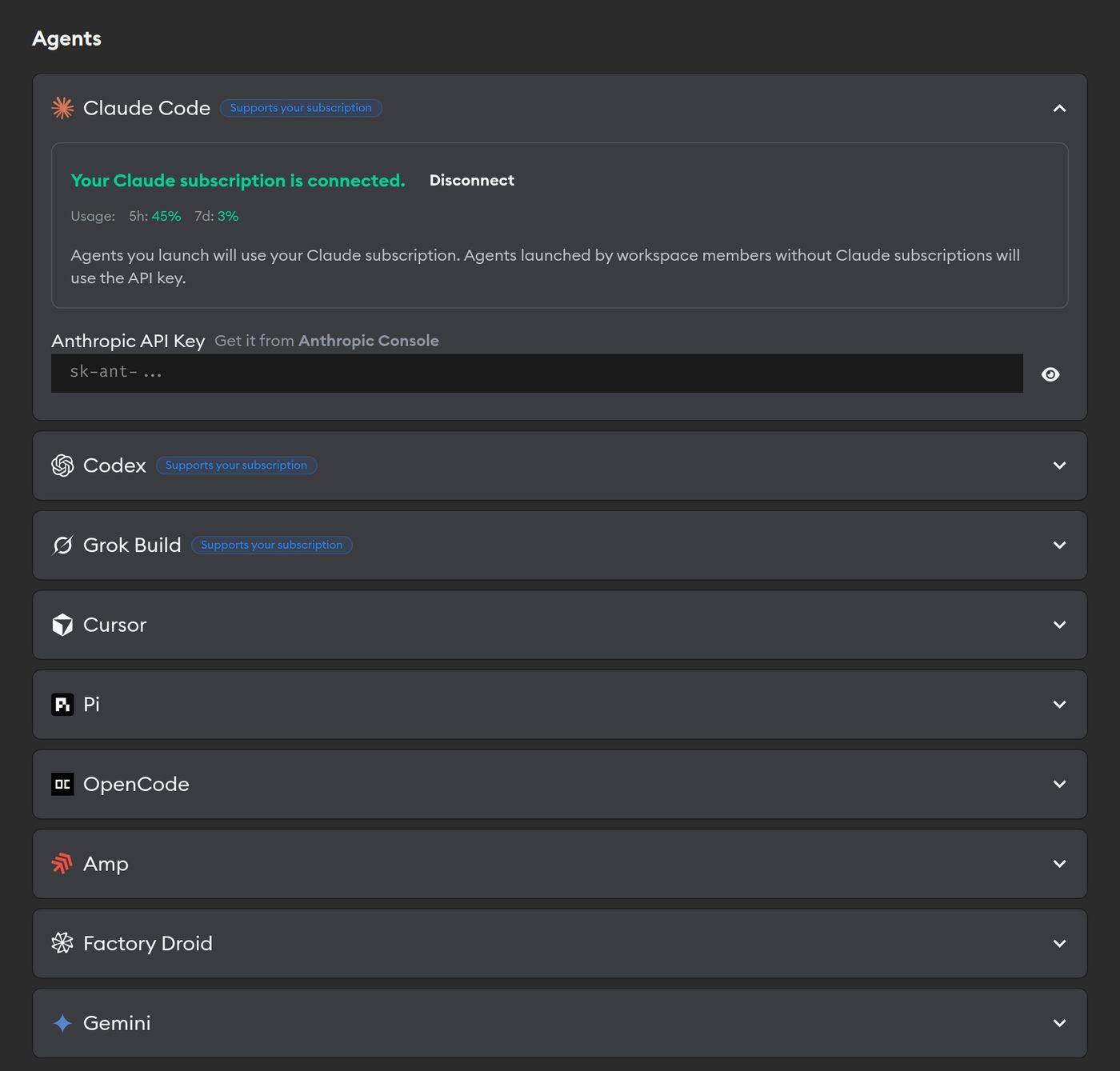The width and height of the screenshot is (1120, 1071).
Task: Click 'Your Claude subscription is connected.' text
Action: click(238, 181)
